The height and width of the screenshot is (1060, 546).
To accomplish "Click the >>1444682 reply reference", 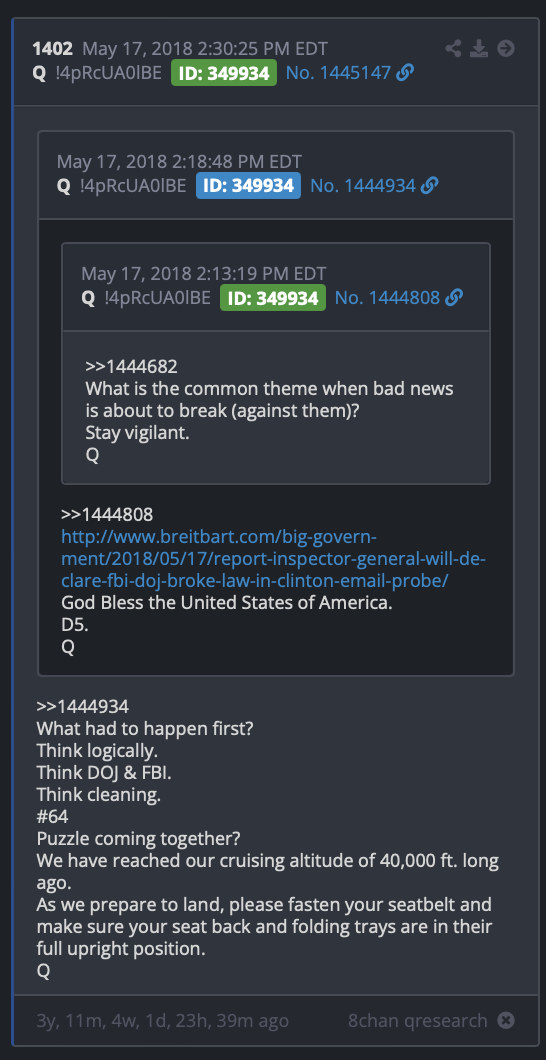I will tap(132, 367).
